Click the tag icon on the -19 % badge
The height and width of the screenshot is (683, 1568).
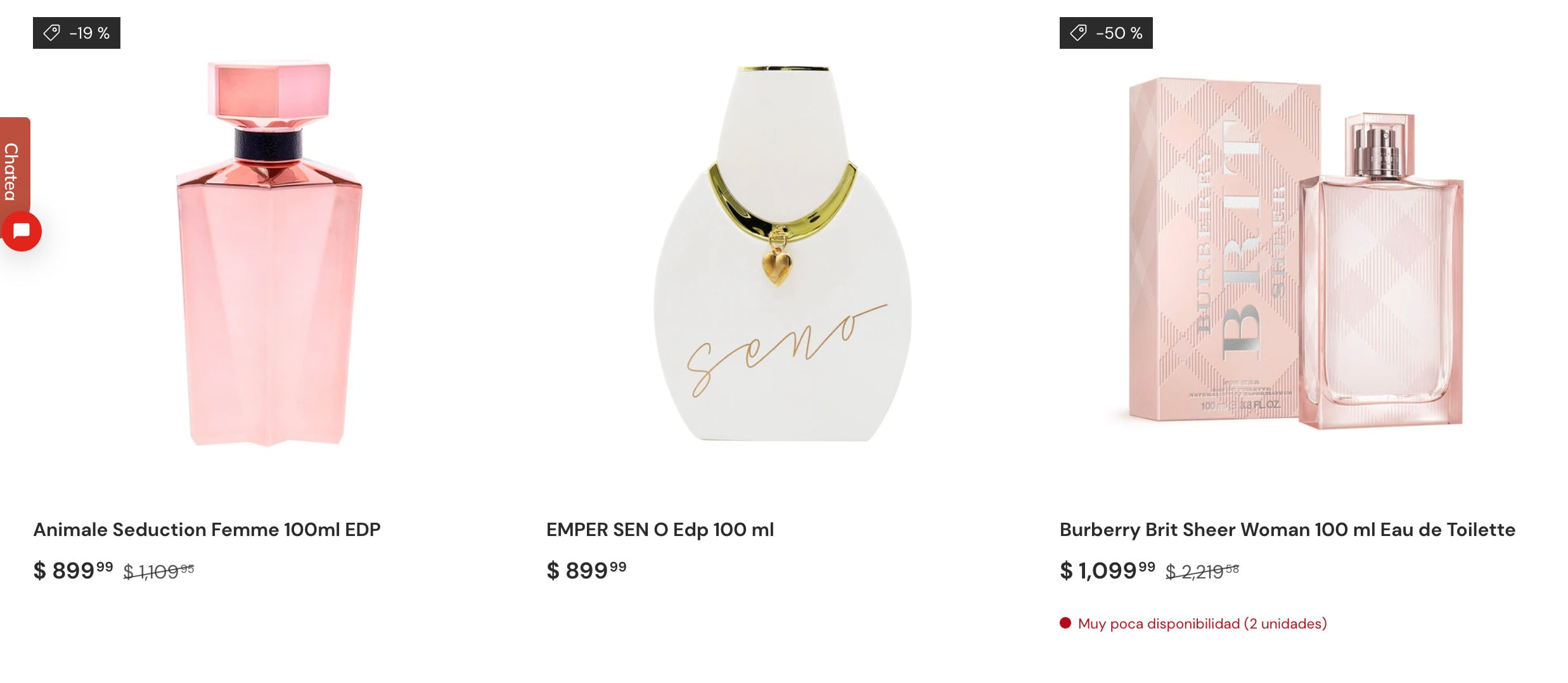point(52,33)
